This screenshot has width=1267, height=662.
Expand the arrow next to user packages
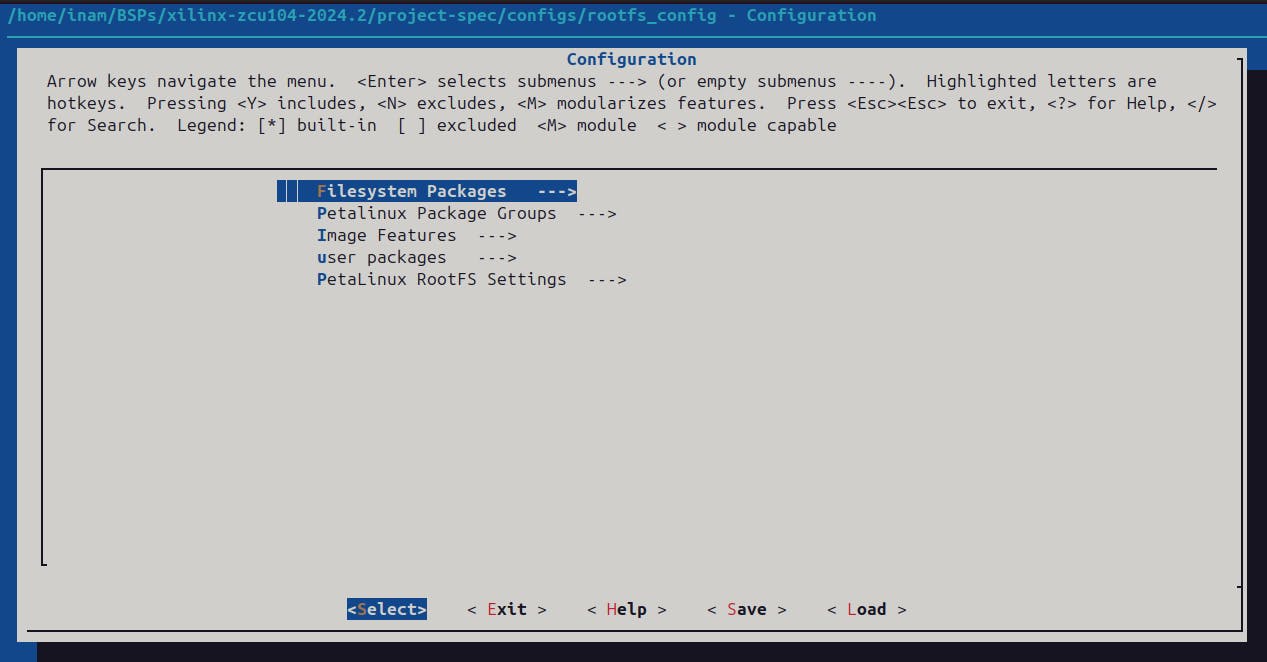pyautogui.click(x=497, y=257)
